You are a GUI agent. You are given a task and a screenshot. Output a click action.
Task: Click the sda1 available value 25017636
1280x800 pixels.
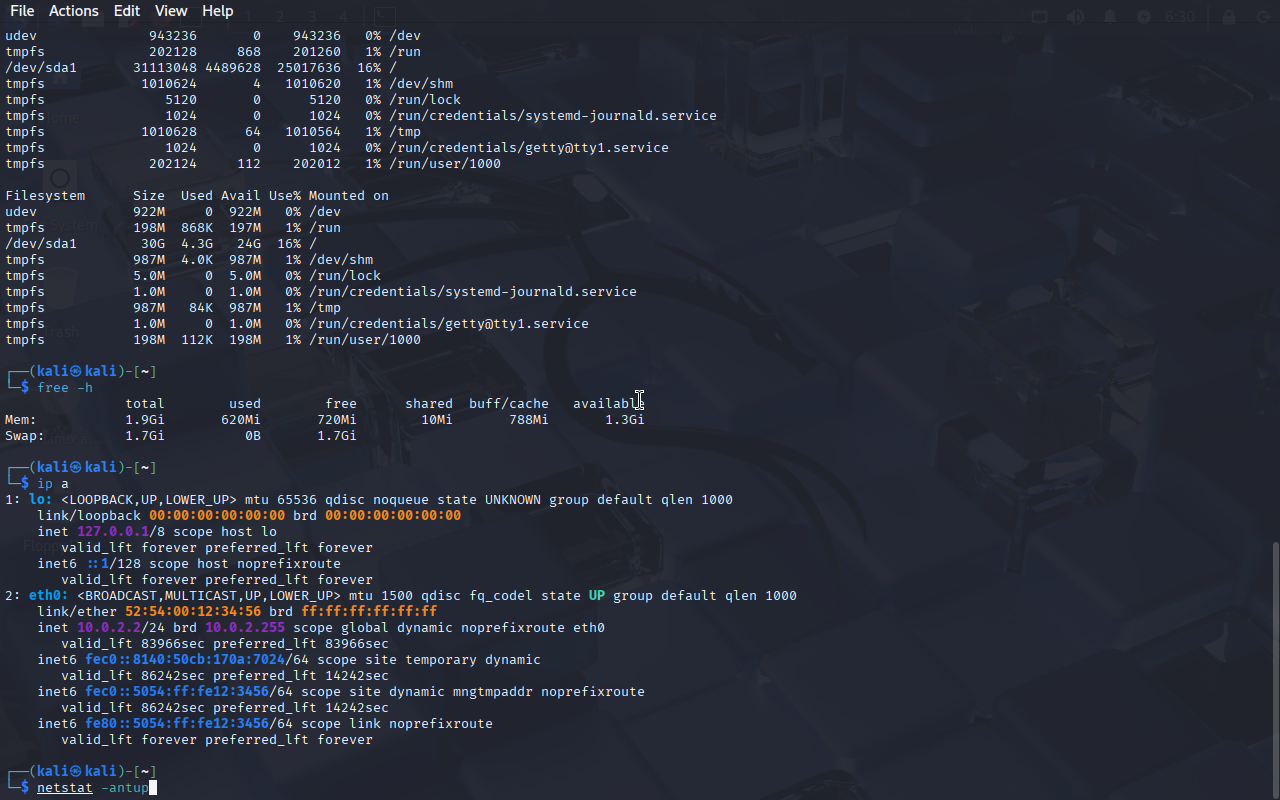point(309,68)
